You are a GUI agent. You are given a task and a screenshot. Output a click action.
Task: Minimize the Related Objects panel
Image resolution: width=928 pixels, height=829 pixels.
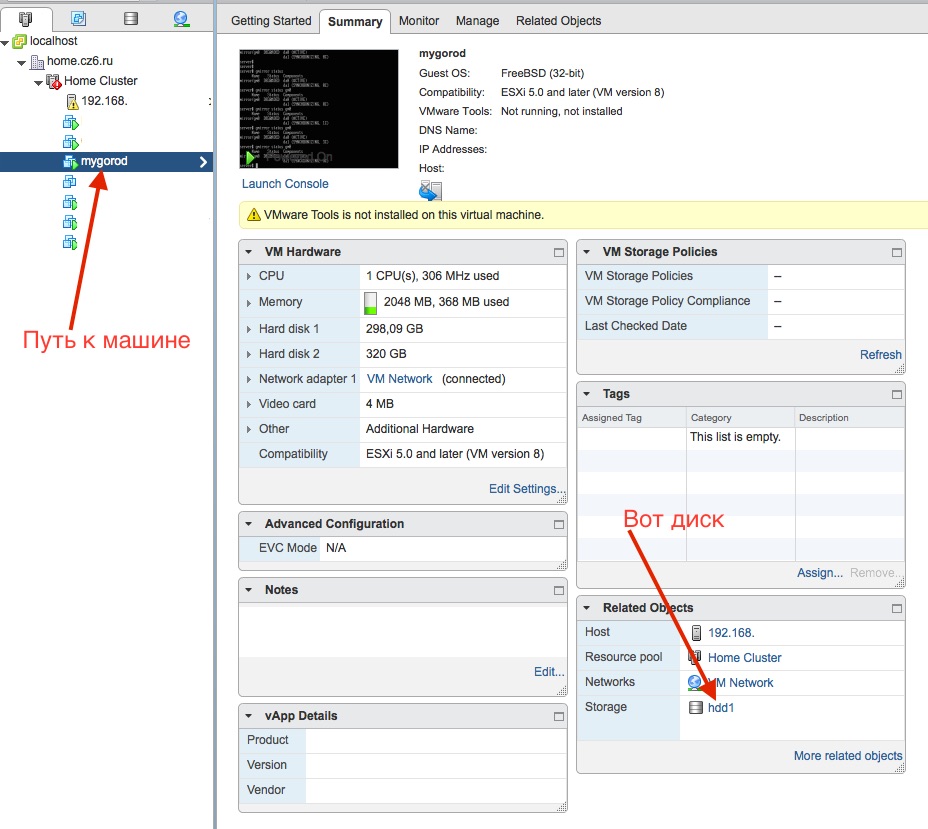[896, 609]
